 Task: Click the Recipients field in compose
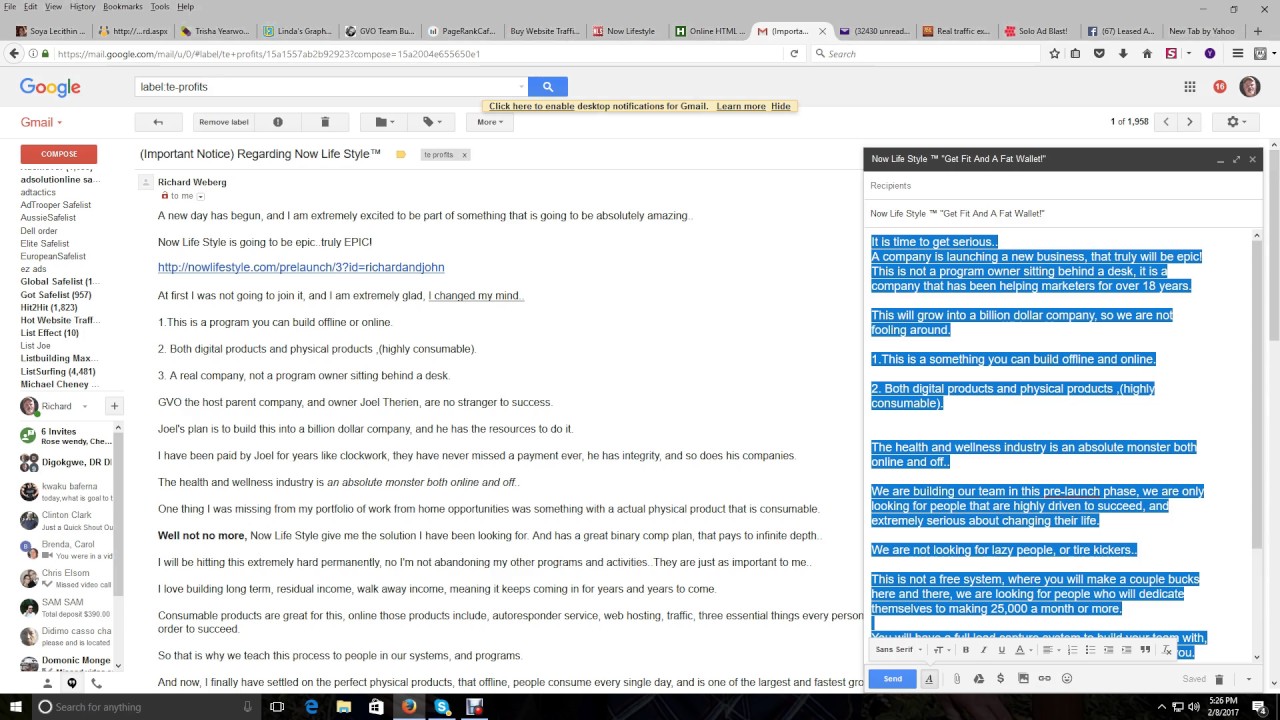click(x=1063, y=185)
